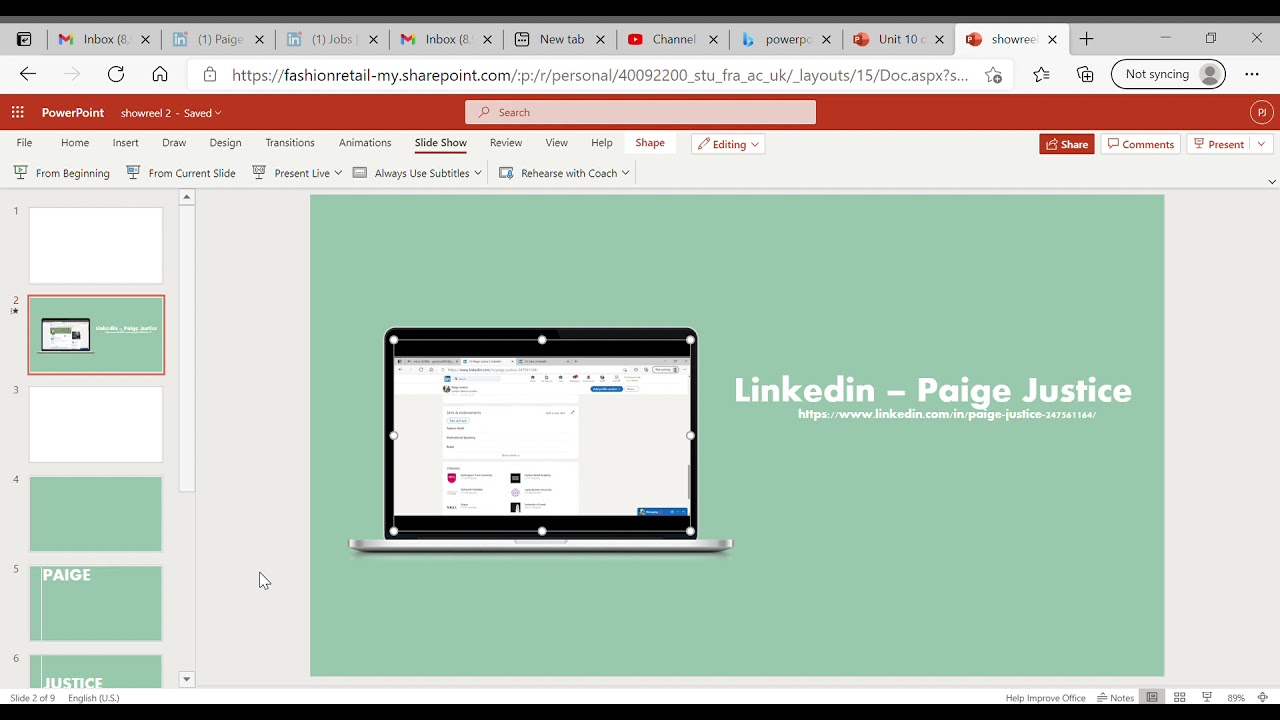The height and width of the screenshot is (720, 1280).
Task: Add this page to favorites star
Action: [x=993, y=75]
